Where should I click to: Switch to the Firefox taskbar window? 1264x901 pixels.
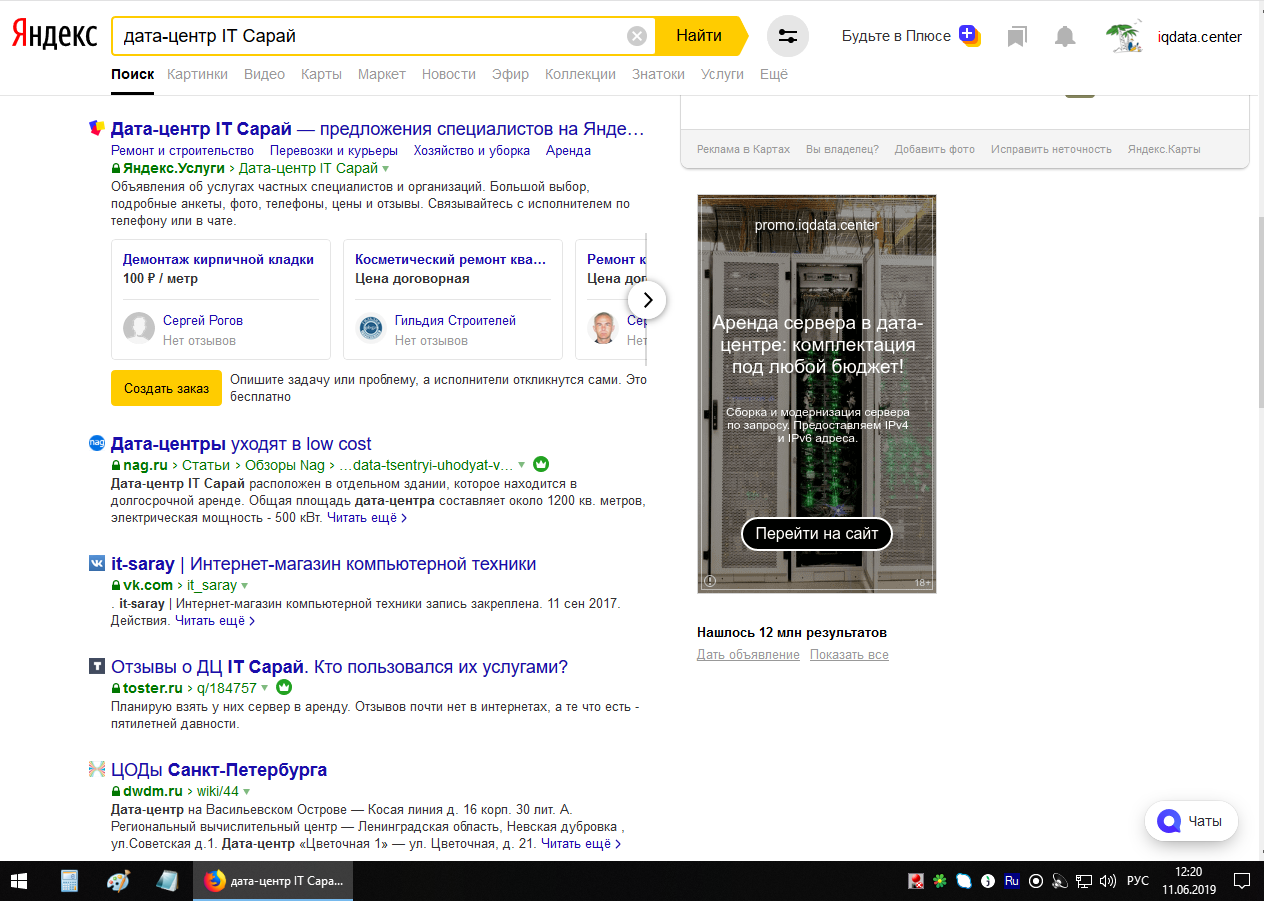point(273,881)
